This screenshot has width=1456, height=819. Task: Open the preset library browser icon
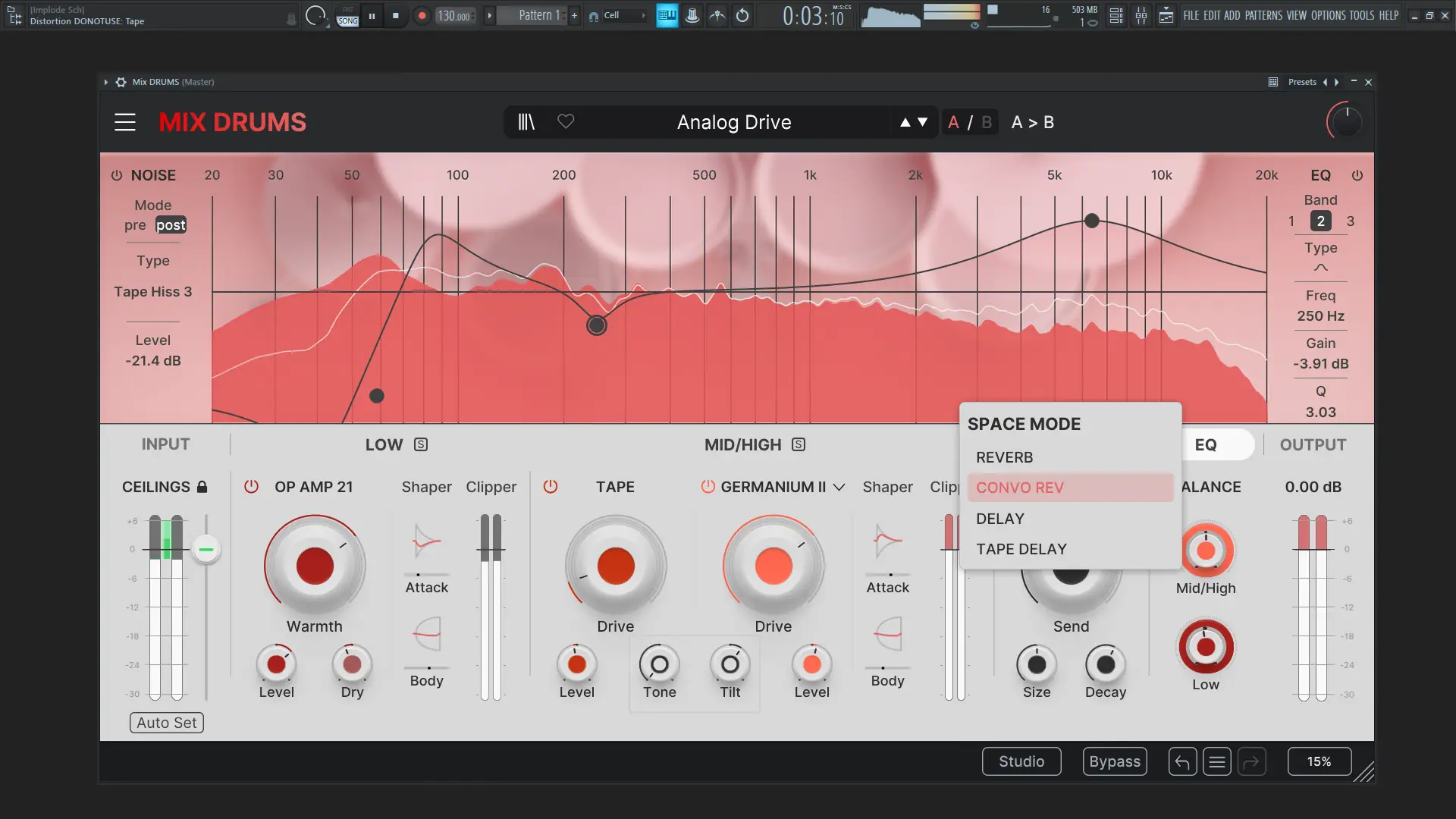click(526, 122)
